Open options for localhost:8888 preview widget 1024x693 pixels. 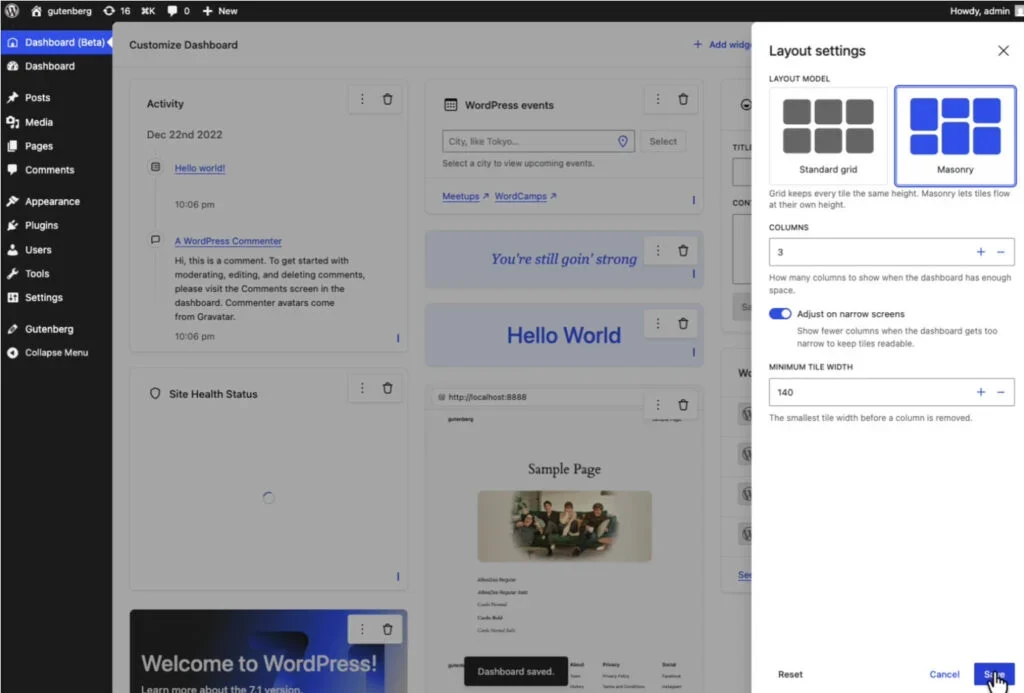[x=658, y=405]
